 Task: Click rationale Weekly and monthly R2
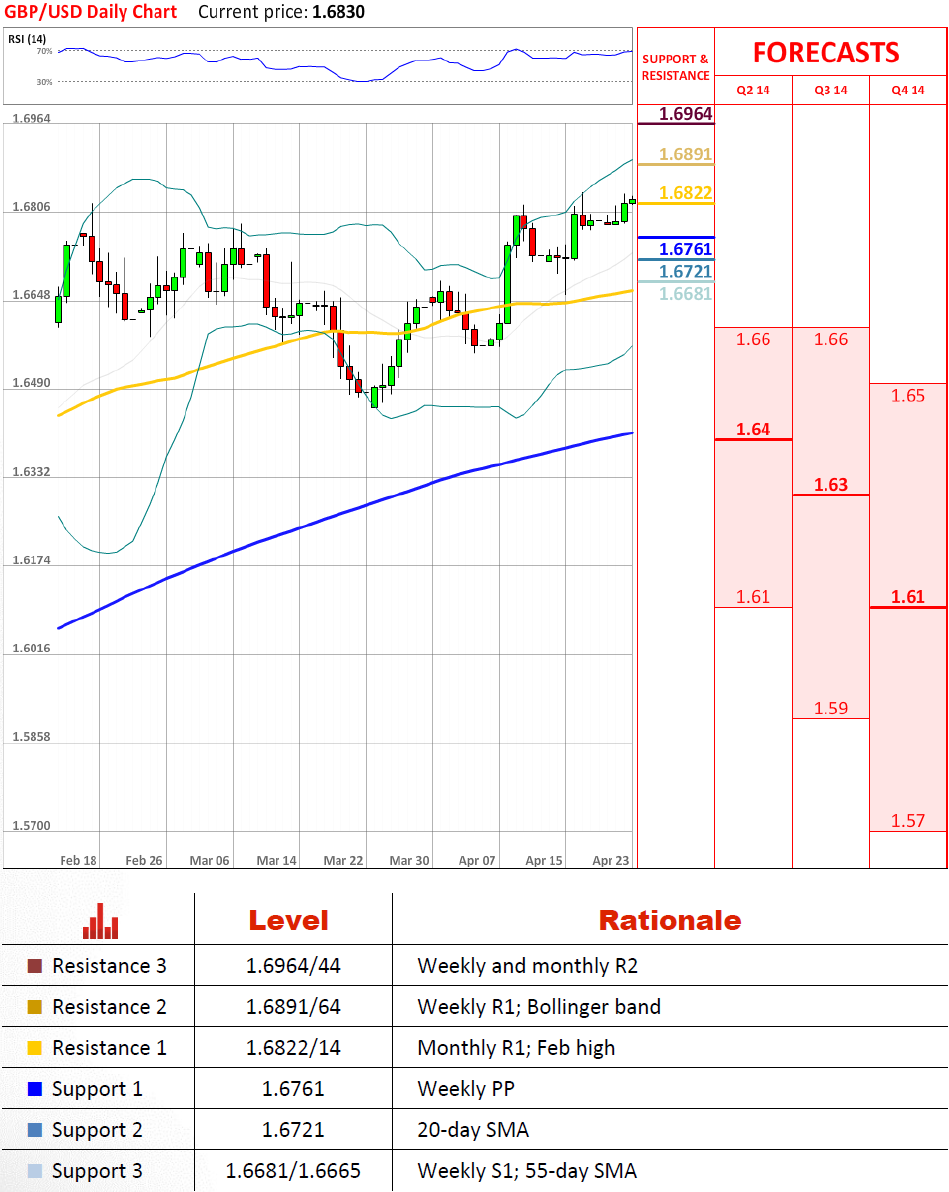pos(528,966)
